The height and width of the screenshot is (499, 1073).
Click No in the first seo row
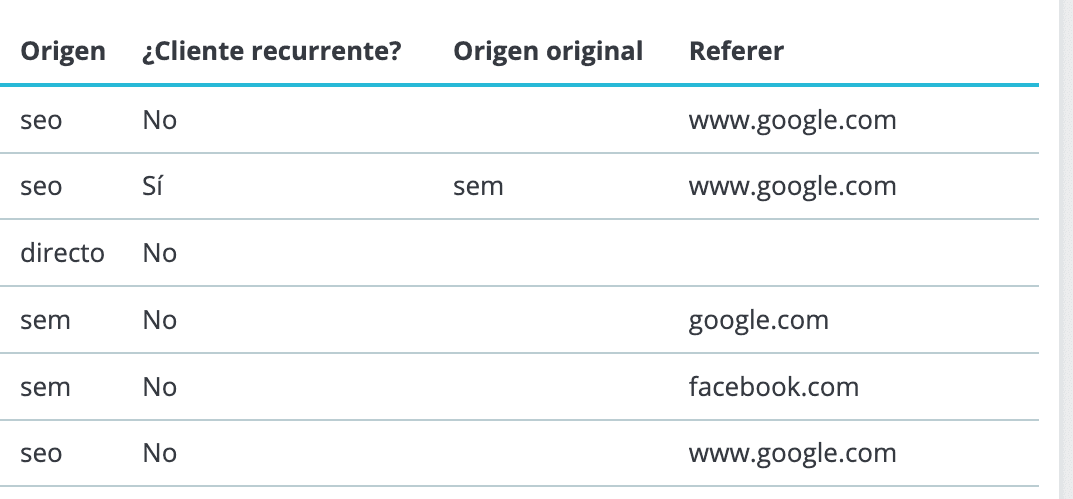(160, 120)
